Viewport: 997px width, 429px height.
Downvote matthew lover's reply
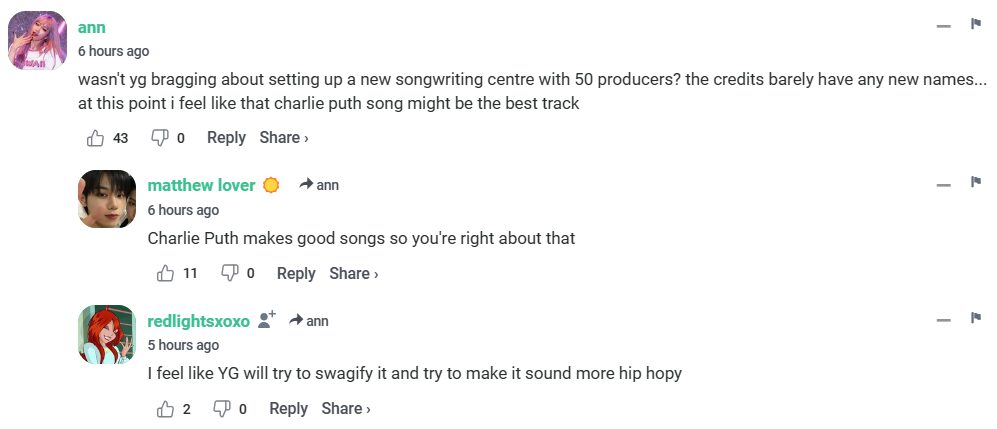[229, 273]
